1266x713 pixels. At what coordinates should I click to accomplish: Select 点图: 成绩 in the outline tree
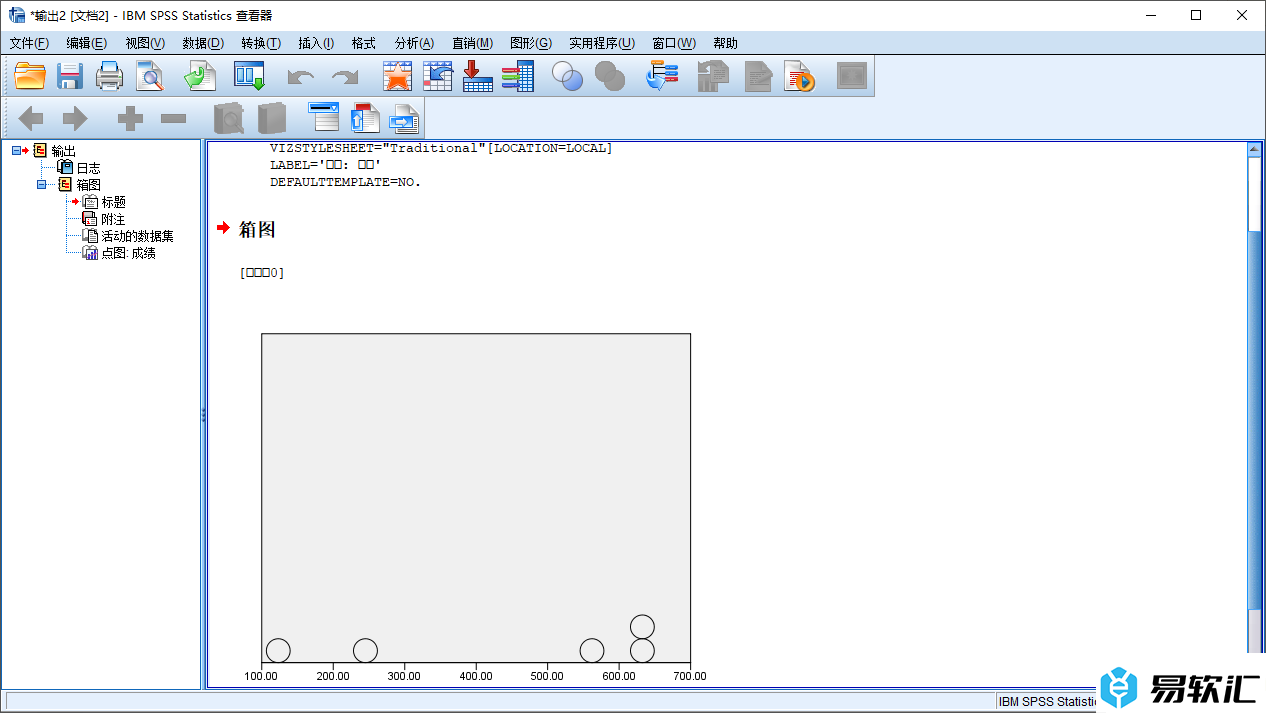click(x=129, y=253)
